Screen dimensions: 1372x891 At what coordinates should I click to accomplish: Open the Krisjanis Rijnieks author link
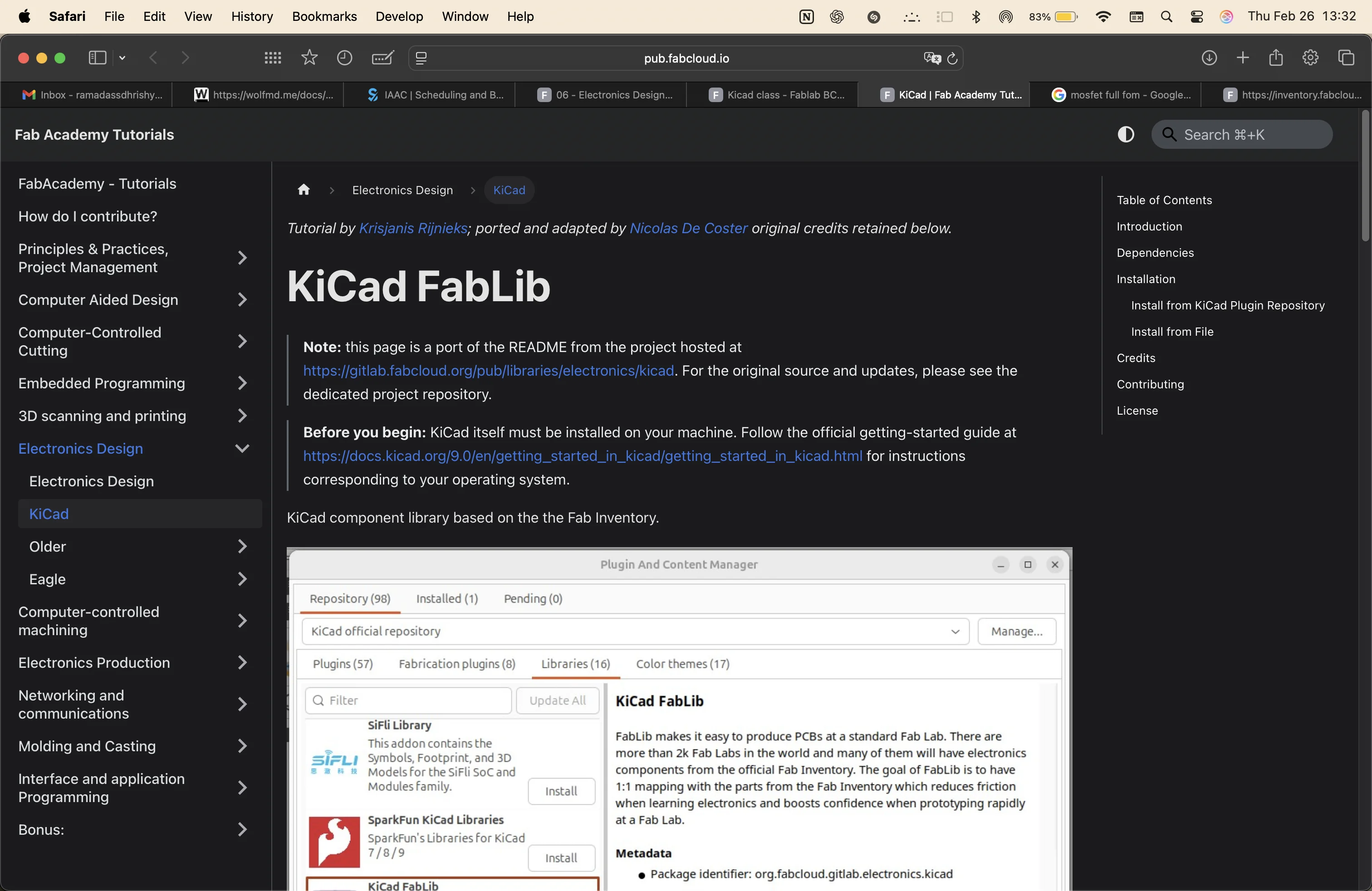[413, 228]
